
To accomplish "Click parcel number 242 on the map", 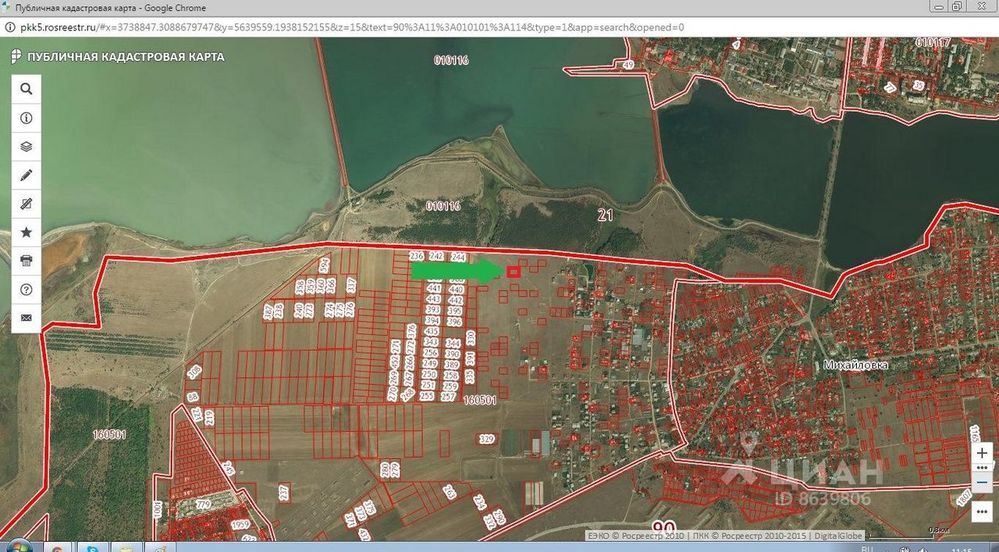I will point(436,257).
